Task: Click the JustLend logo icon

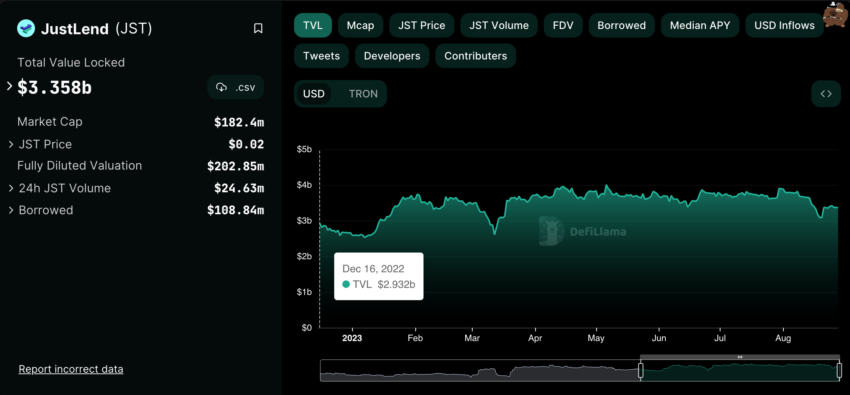Action: [25, 28]
